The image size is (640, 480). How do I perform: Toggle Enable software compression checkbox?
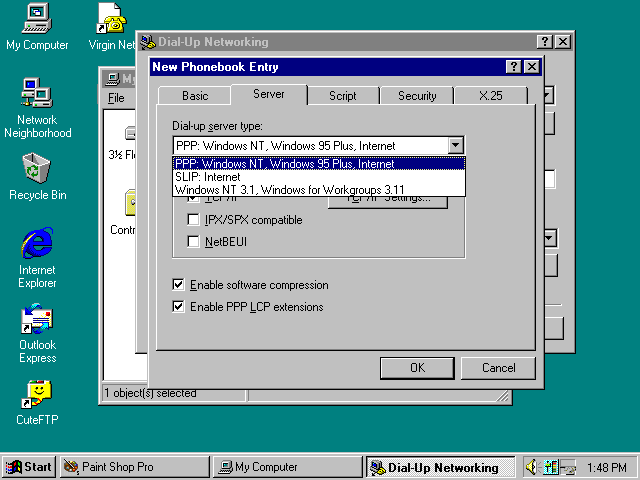178,284
